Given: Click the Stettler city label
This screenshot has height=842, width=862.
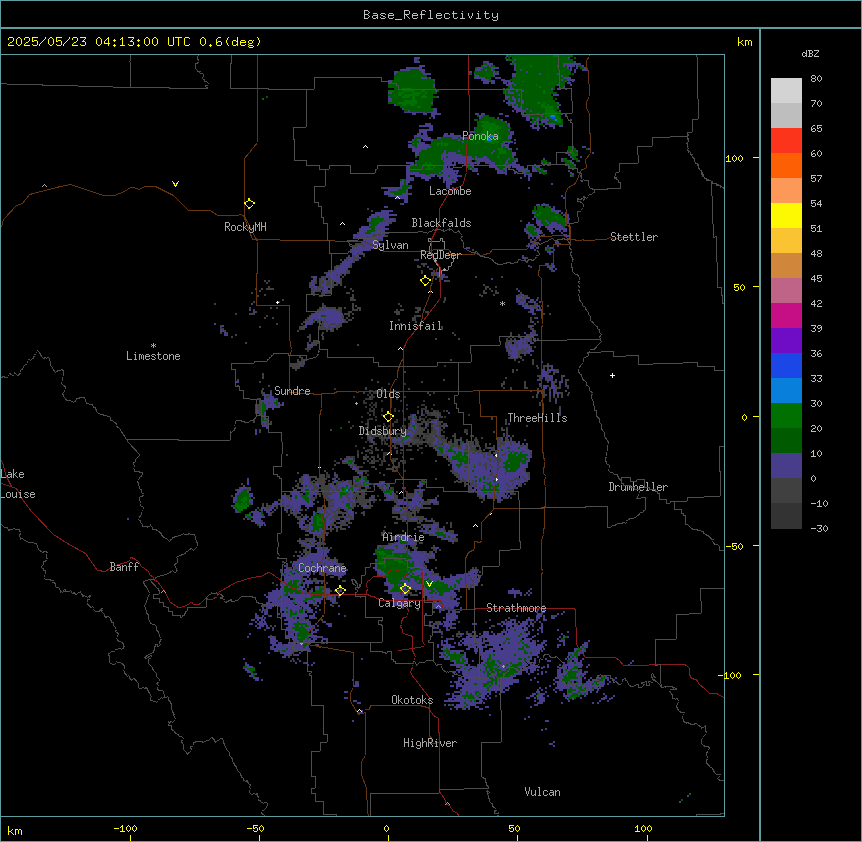Looking at the screenshot, I should (x=634, y=237).
